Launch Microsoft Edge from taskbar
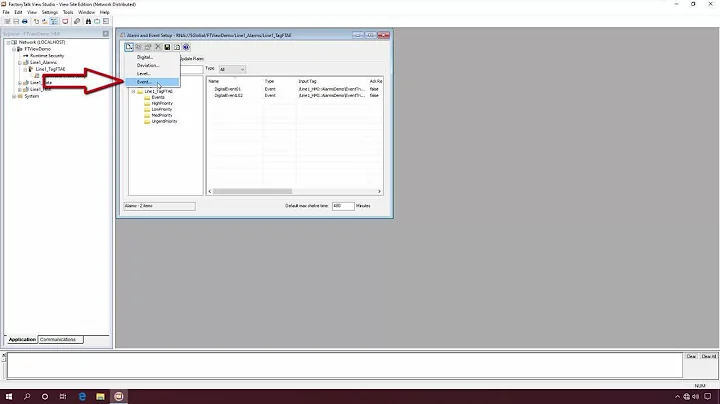The image size is (720, 404). coord(82,396)
